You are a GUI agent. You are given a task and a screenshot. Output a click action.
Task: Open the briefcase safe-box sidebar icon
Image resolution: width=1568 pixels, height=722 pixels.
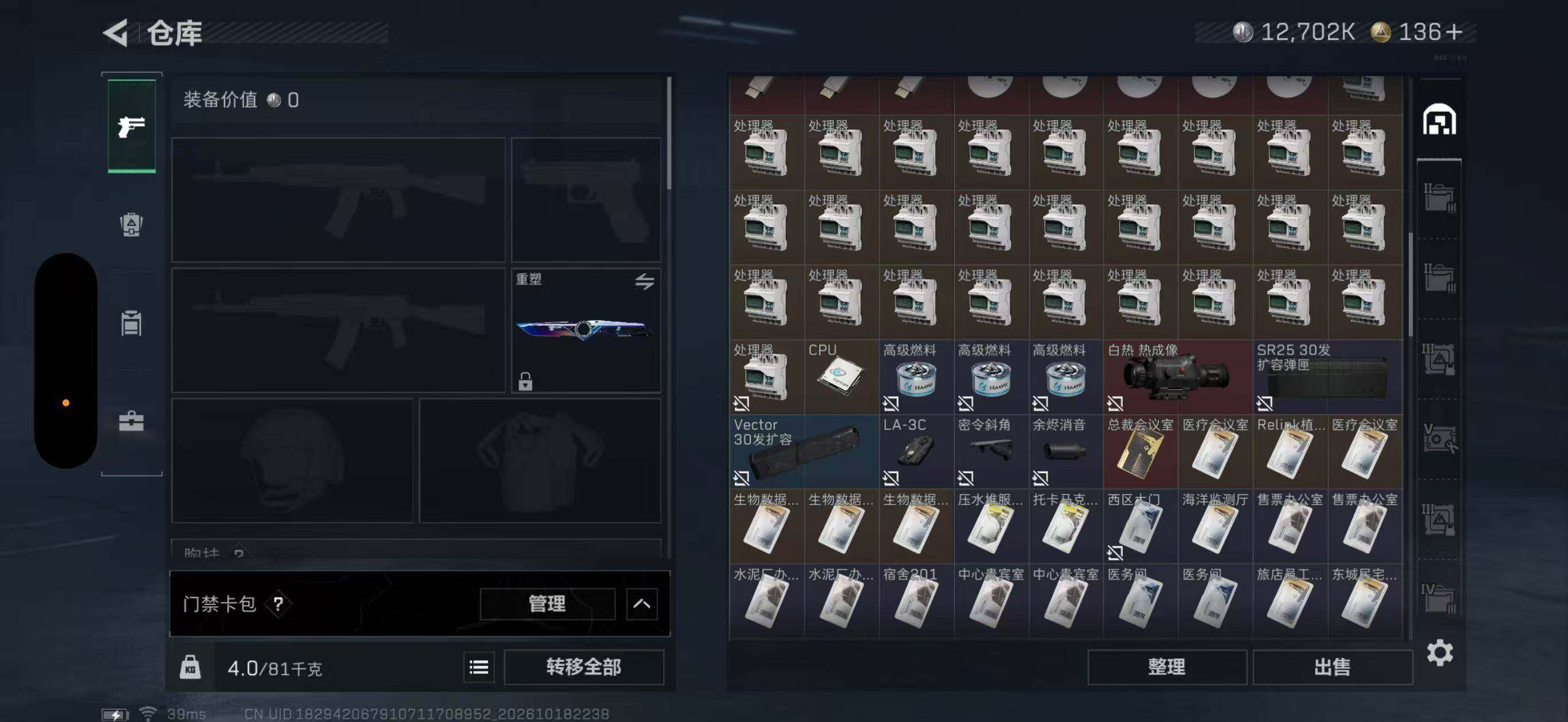pos(131,421)
